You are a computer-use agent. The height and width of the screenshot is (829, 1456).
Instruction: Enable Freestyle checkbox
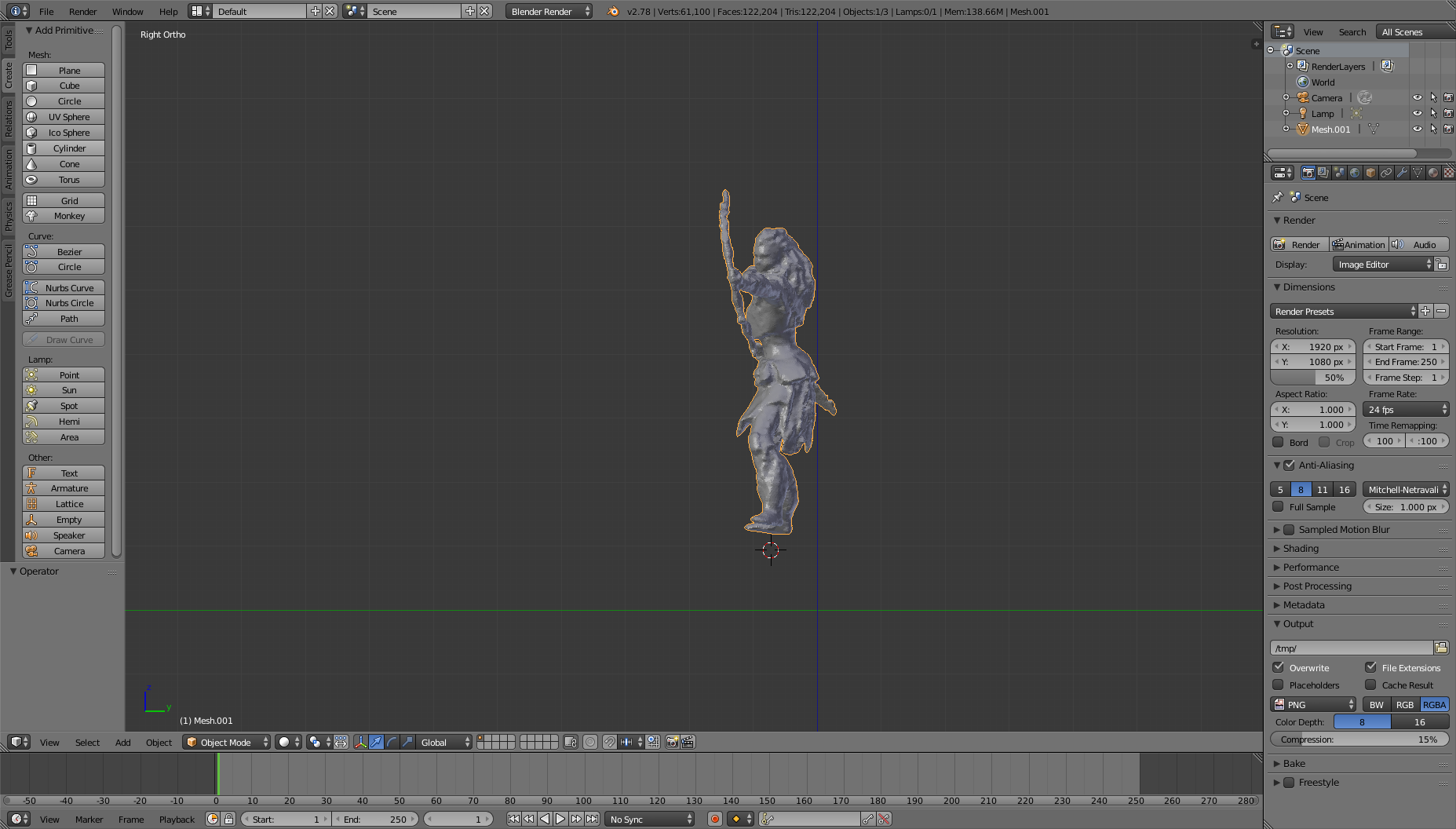click(x=1289, y=782)
